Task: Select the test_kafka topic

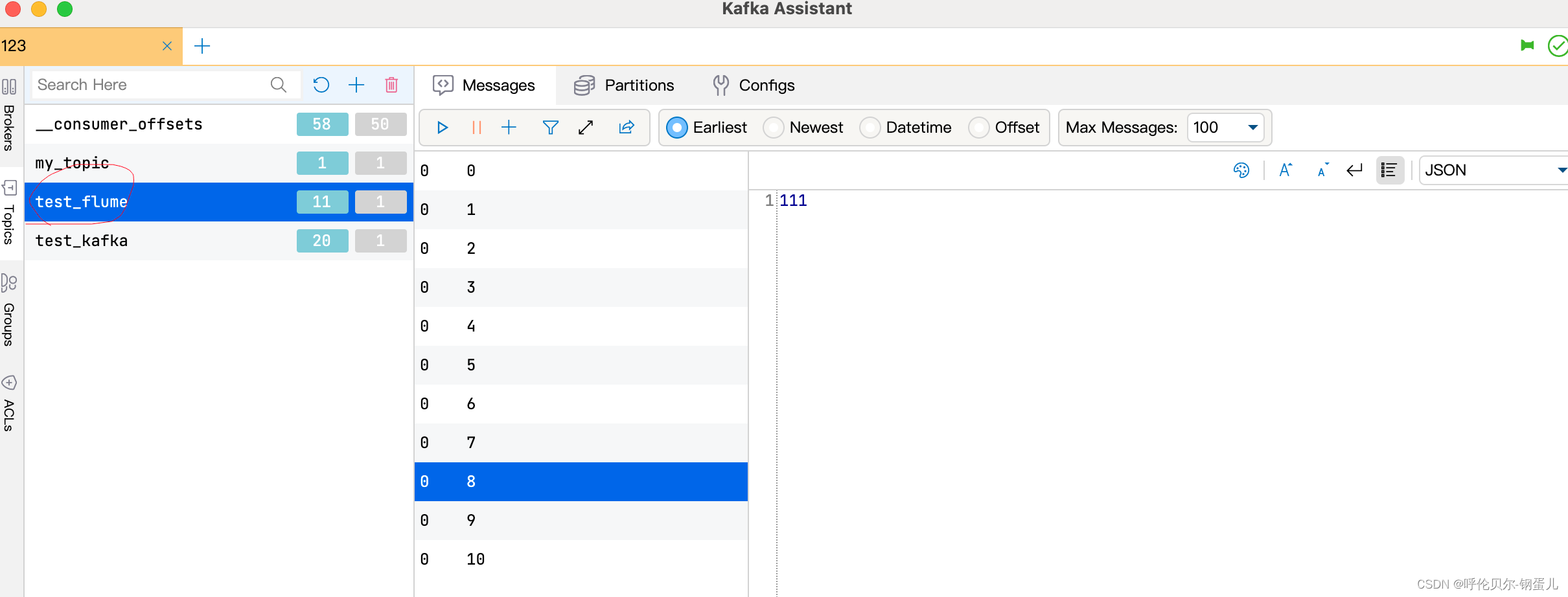Action: [219, 241]
